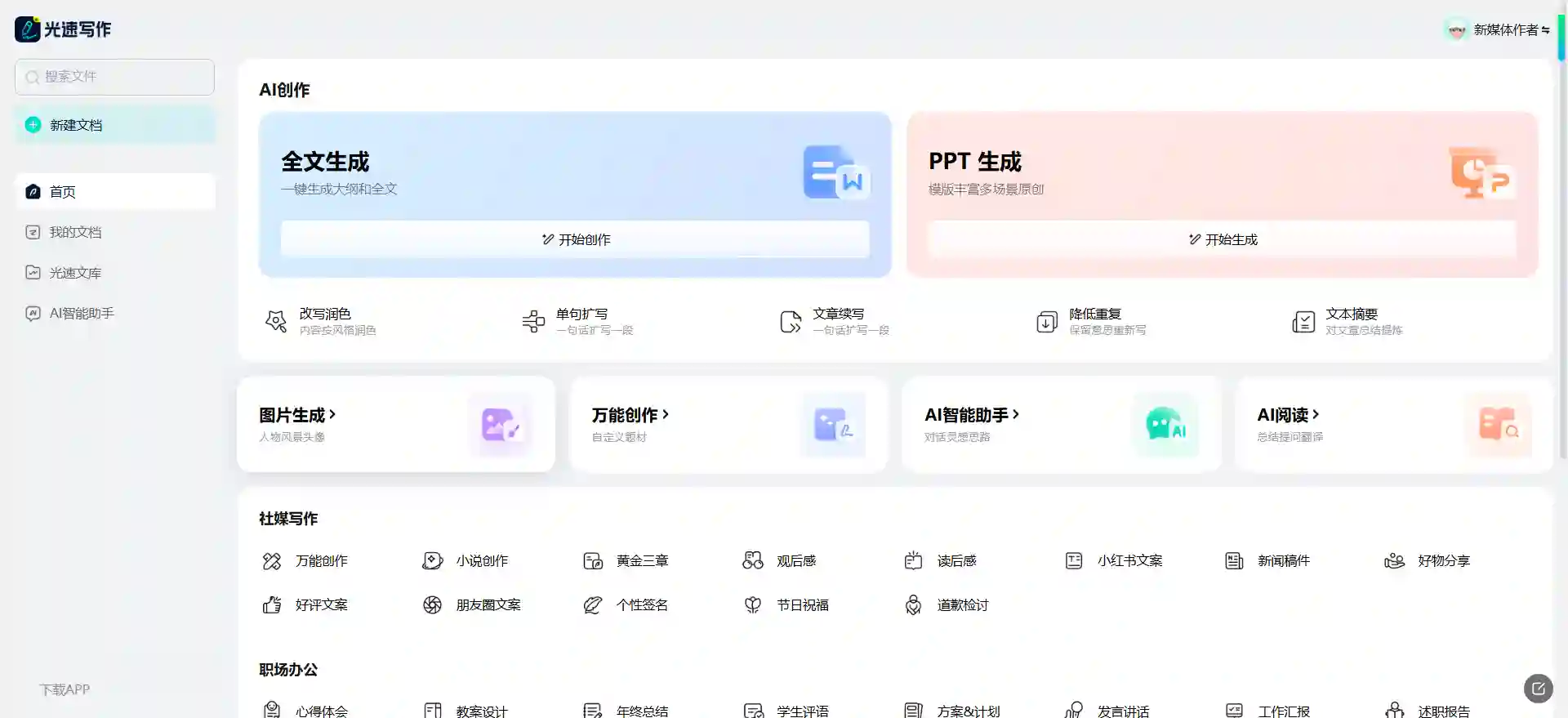Click the 改写润色 tool icon

276,321
